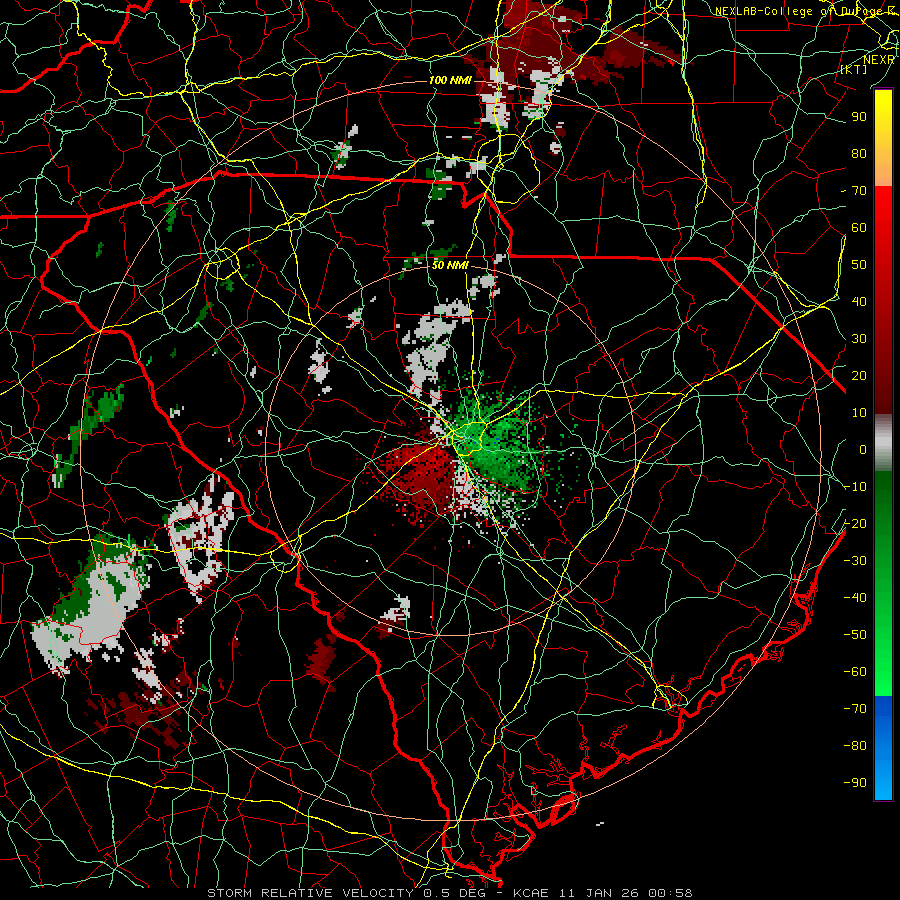
Task: Click the [KT] units label above scale
Action: tap(854, 69)
